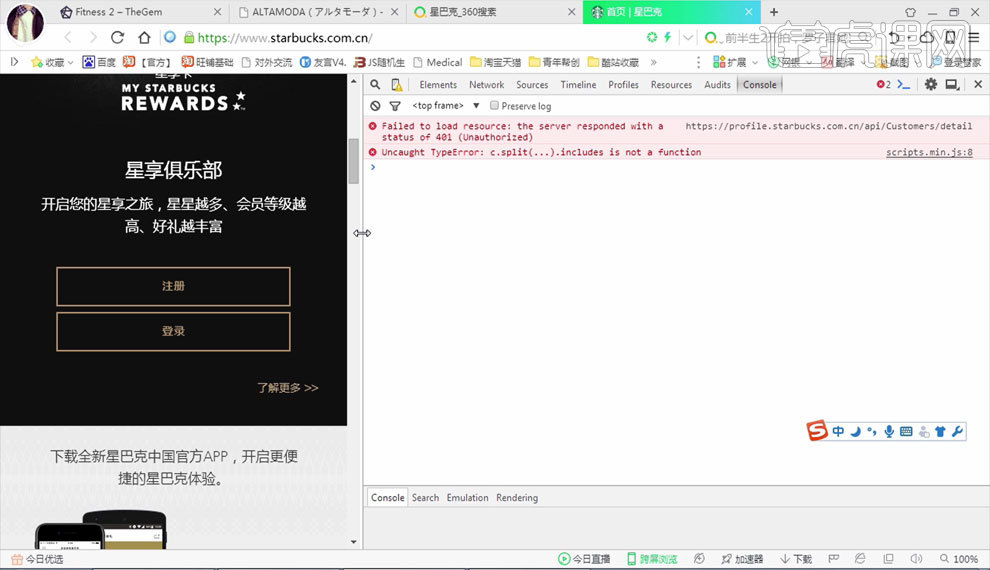Open the Search drawer tab
Screen dimensions: 990x570
pos(425,497)
